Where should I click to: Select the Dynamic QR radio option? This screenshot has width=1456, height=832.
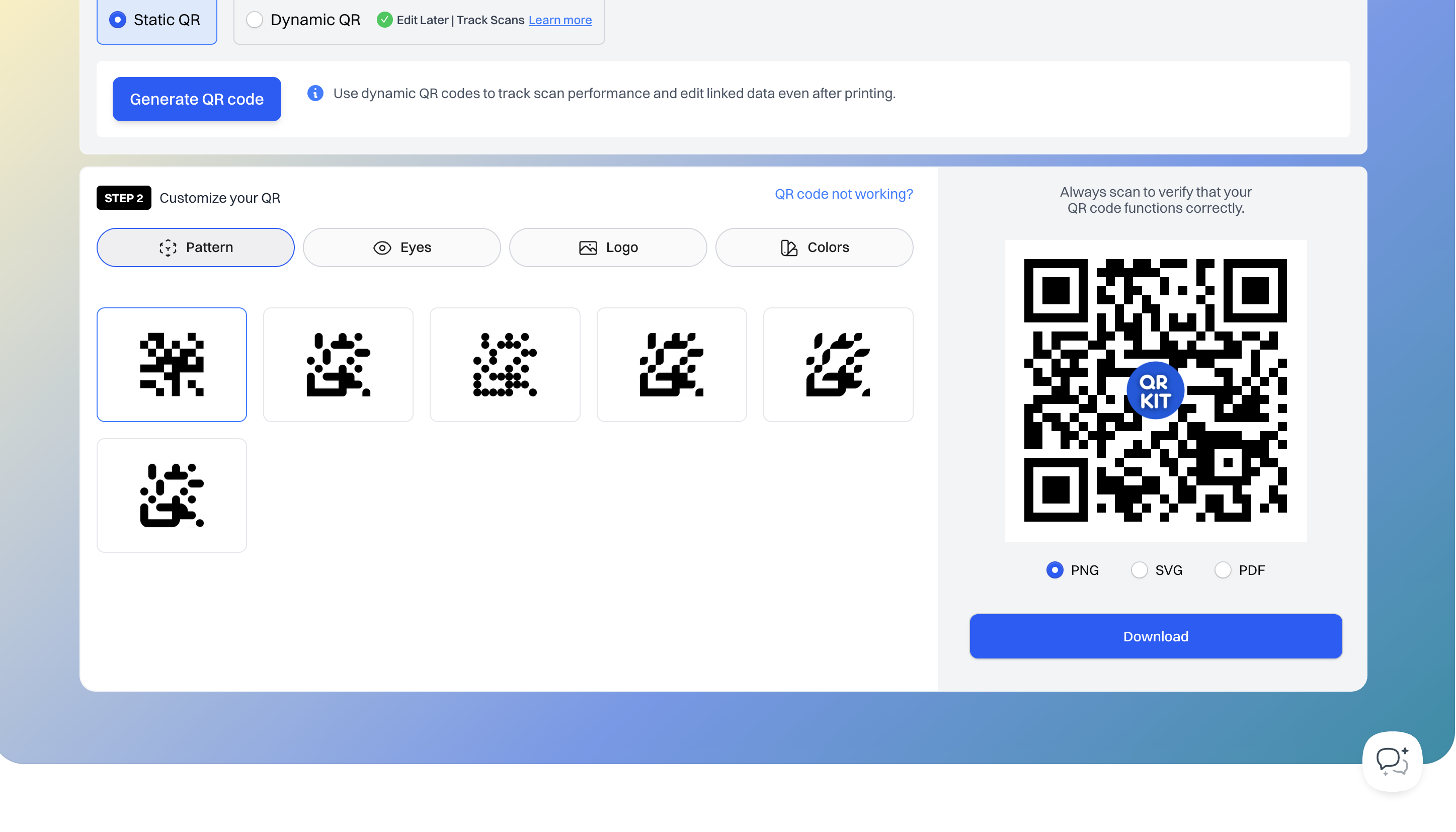[x=254, y=20]
